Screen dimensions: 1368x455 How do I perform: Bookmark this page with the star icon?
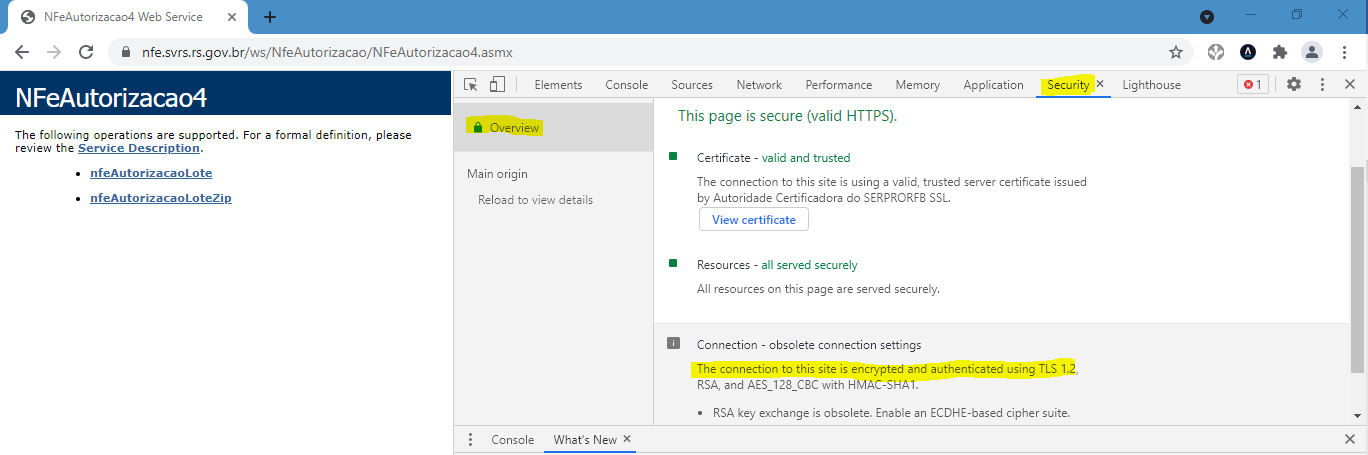click(x=1176, y=52)
